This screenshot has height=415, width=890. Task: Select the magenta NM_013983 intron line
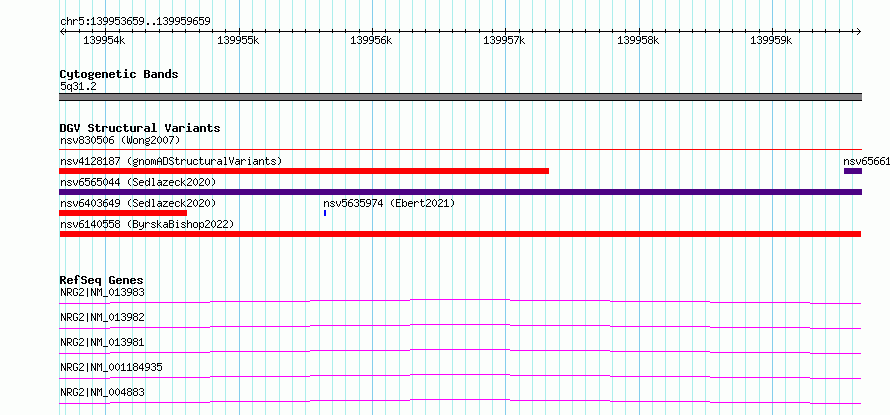(x=460, y=301)
